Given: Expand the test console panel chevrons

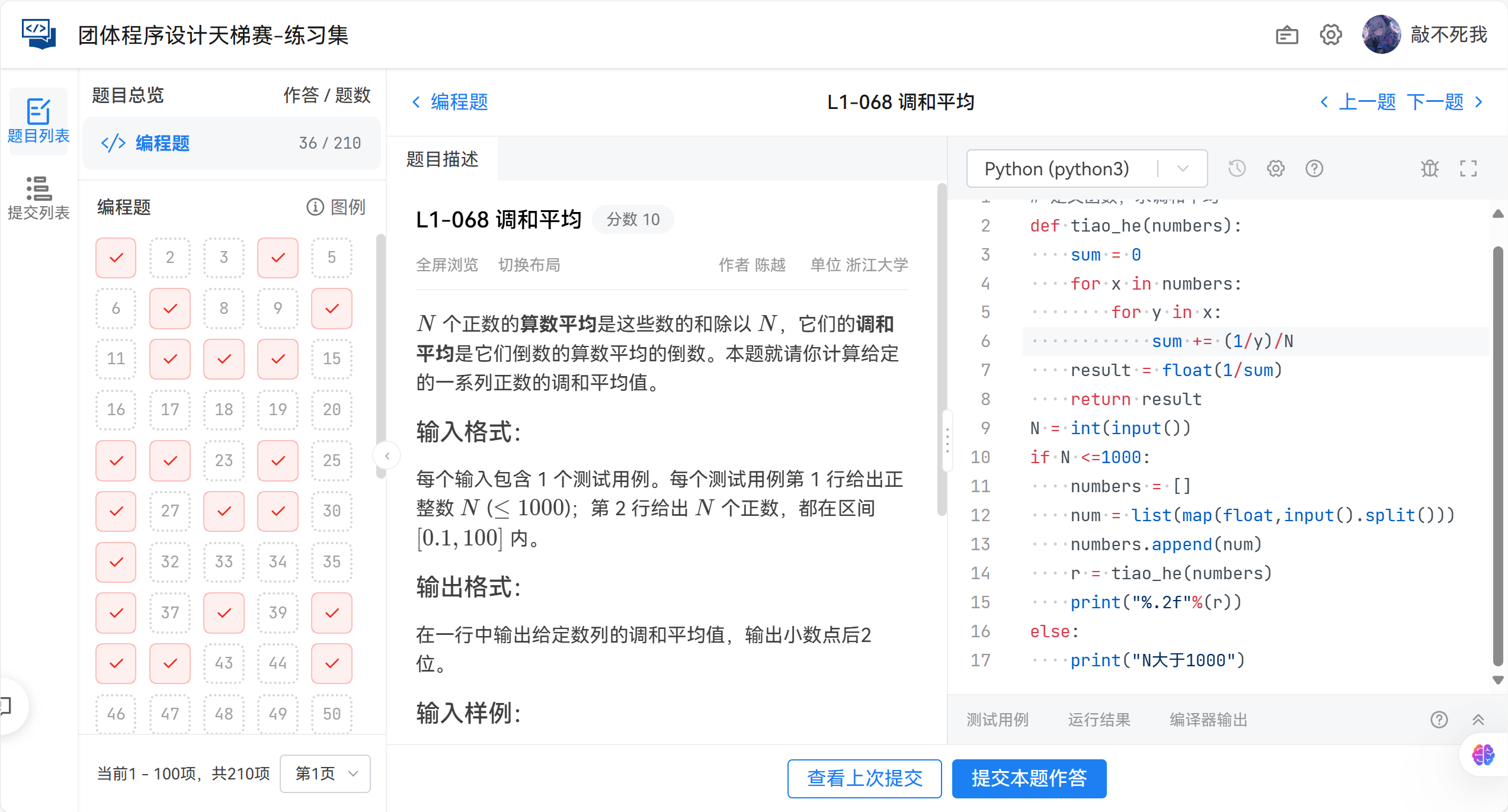Looking at the screenshot, I should coord(1478,720).
